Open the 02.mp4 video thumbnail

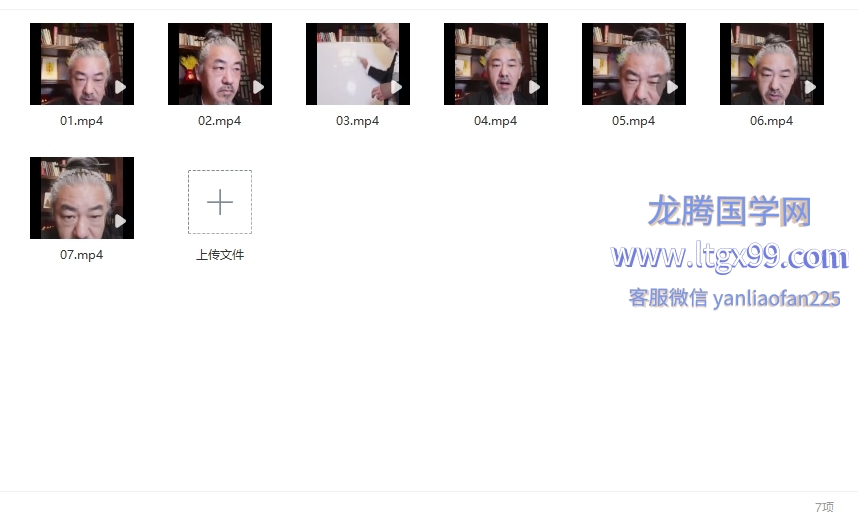click(219, 63)
